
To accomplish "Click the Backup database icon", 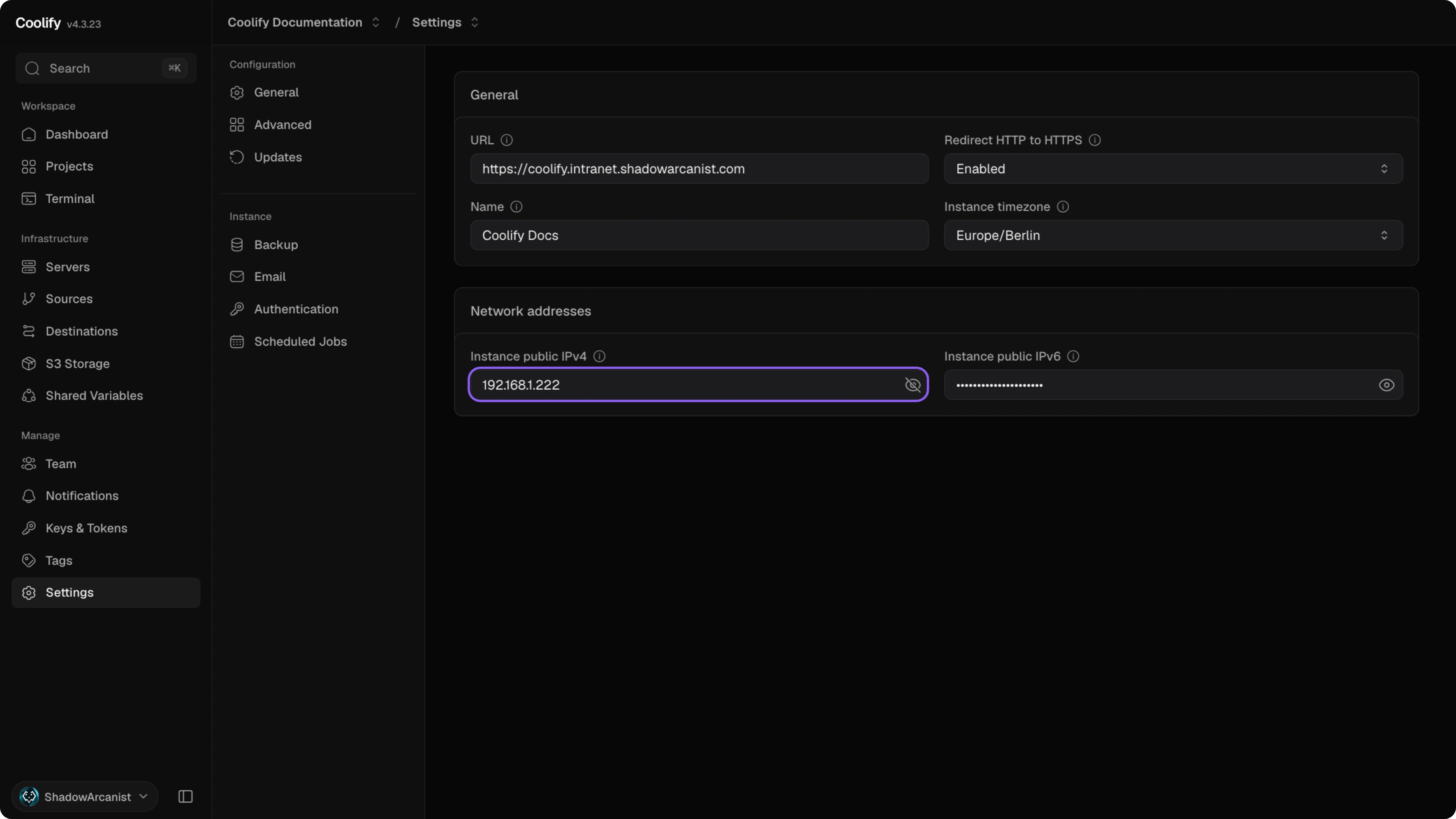I will pyautogui.click(x=237, y=245).
